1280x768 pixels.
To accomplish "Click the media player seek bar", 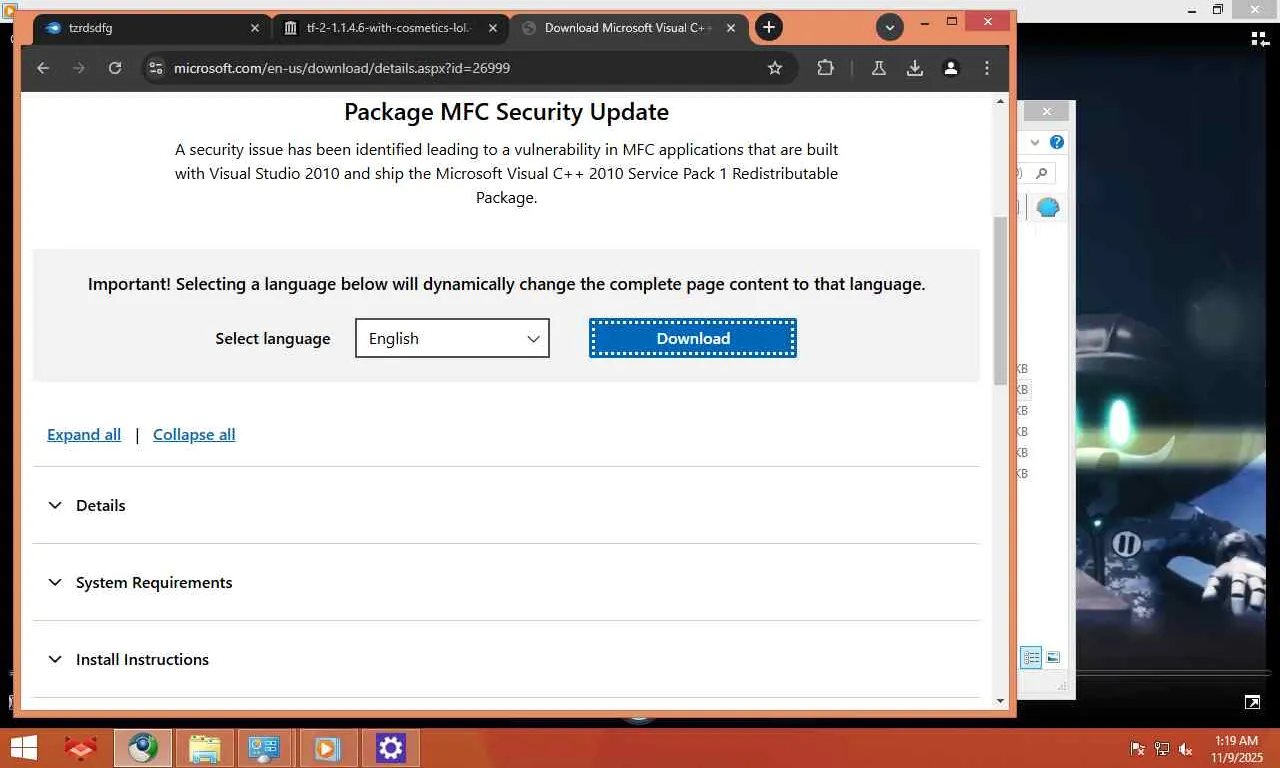I will 1175,673.
